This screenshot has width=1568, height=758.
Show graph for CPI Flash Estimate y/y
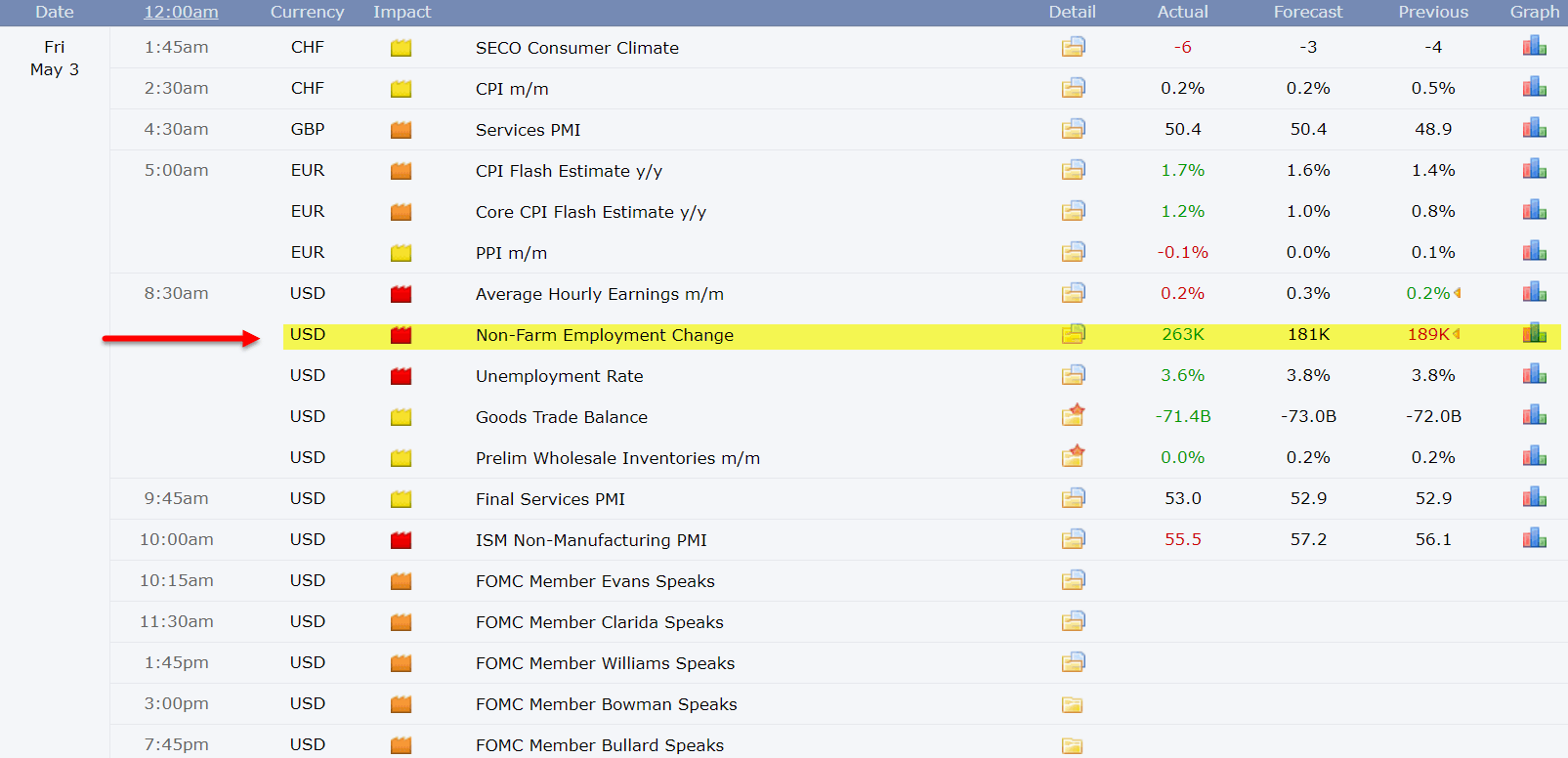1534,169
